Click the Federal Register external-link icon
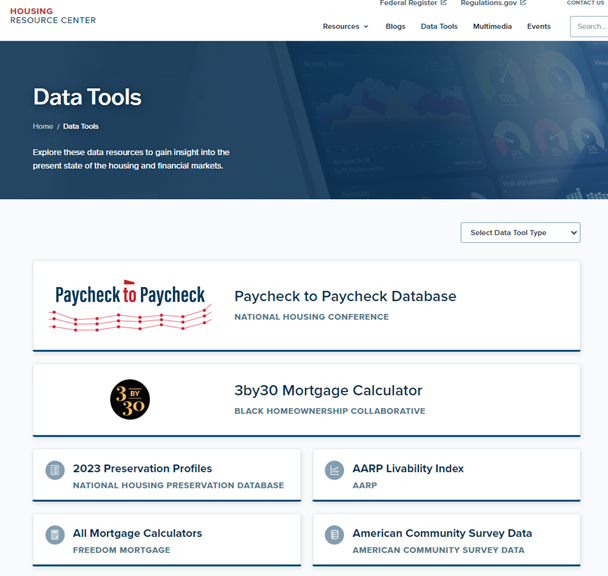608x576 pixels. (444, 3)
